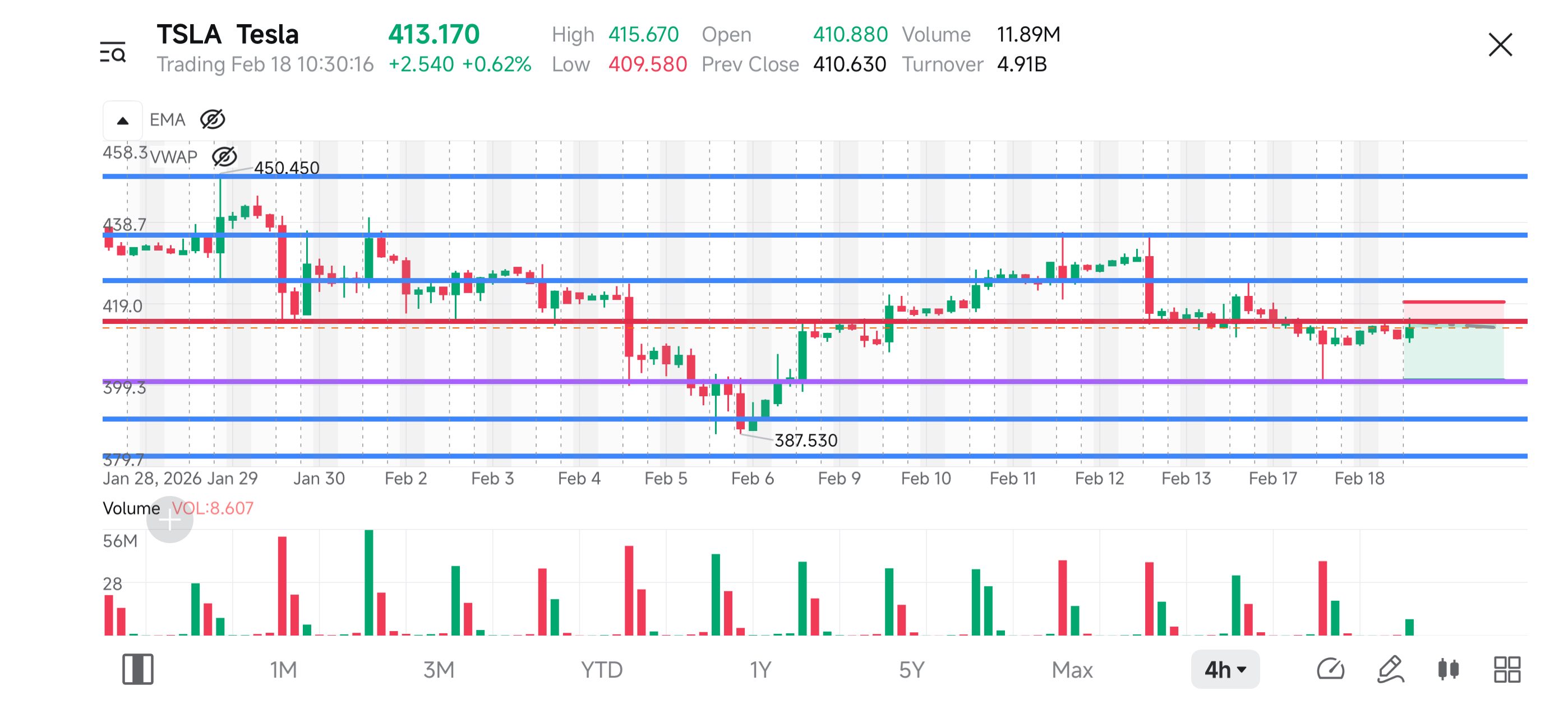This screenshot has height=723, width=1568.
Task: Open the candlestick chart type icon
Action: pyautogui.click(x=1448, y=669)
